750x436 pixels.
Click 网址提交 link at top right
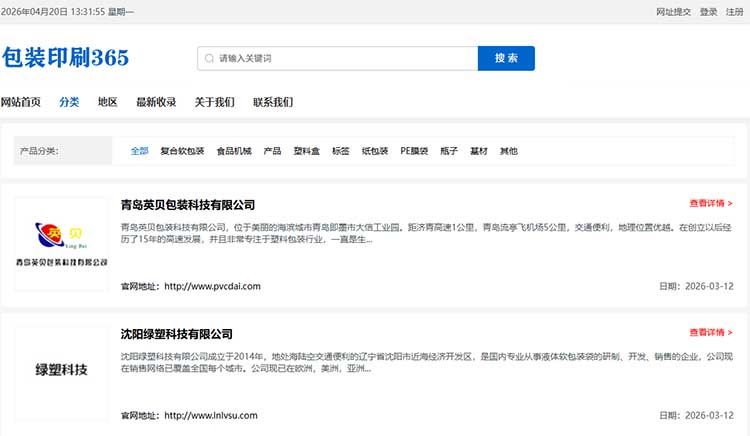[x=673, y=12]
